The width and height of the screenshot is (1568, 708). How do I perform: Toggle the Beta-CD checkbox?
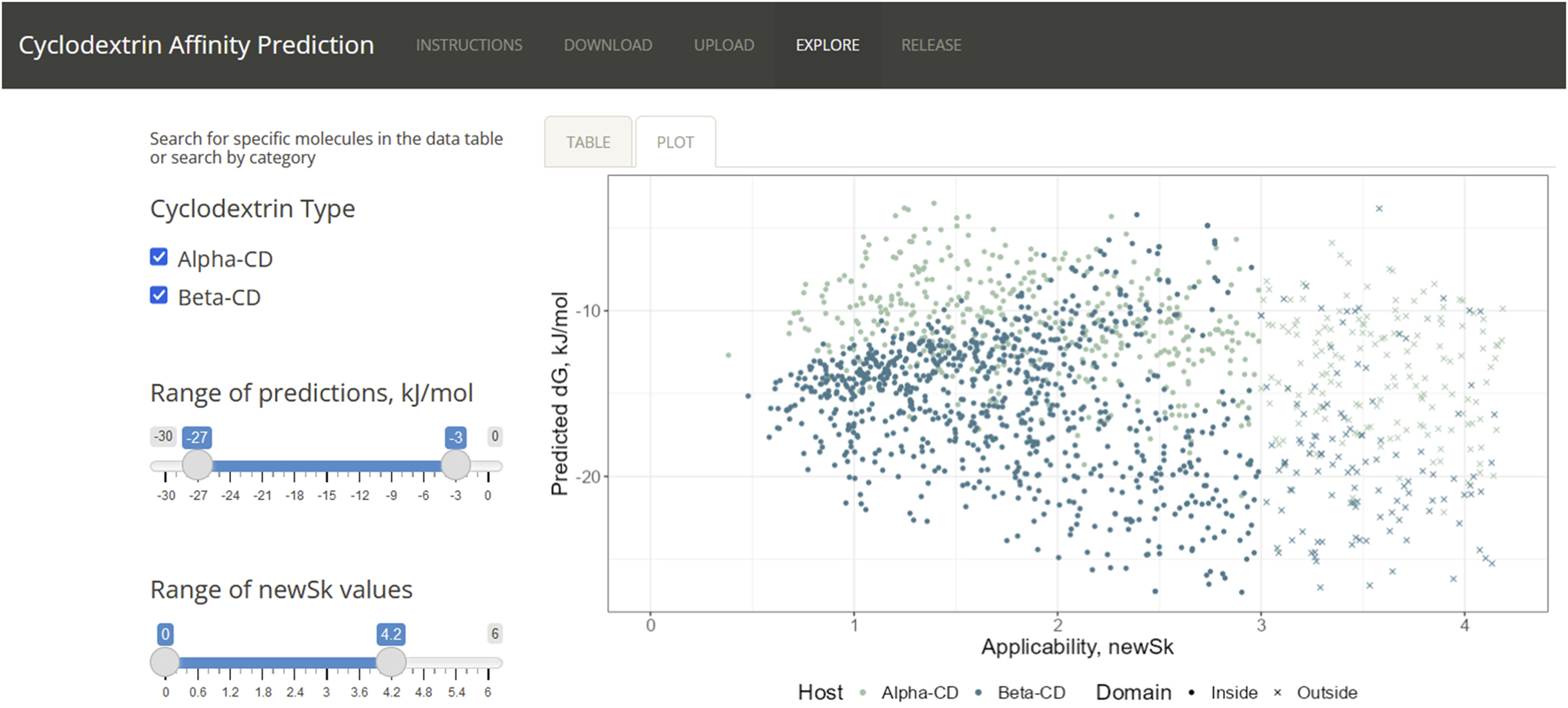click(159, 296)
